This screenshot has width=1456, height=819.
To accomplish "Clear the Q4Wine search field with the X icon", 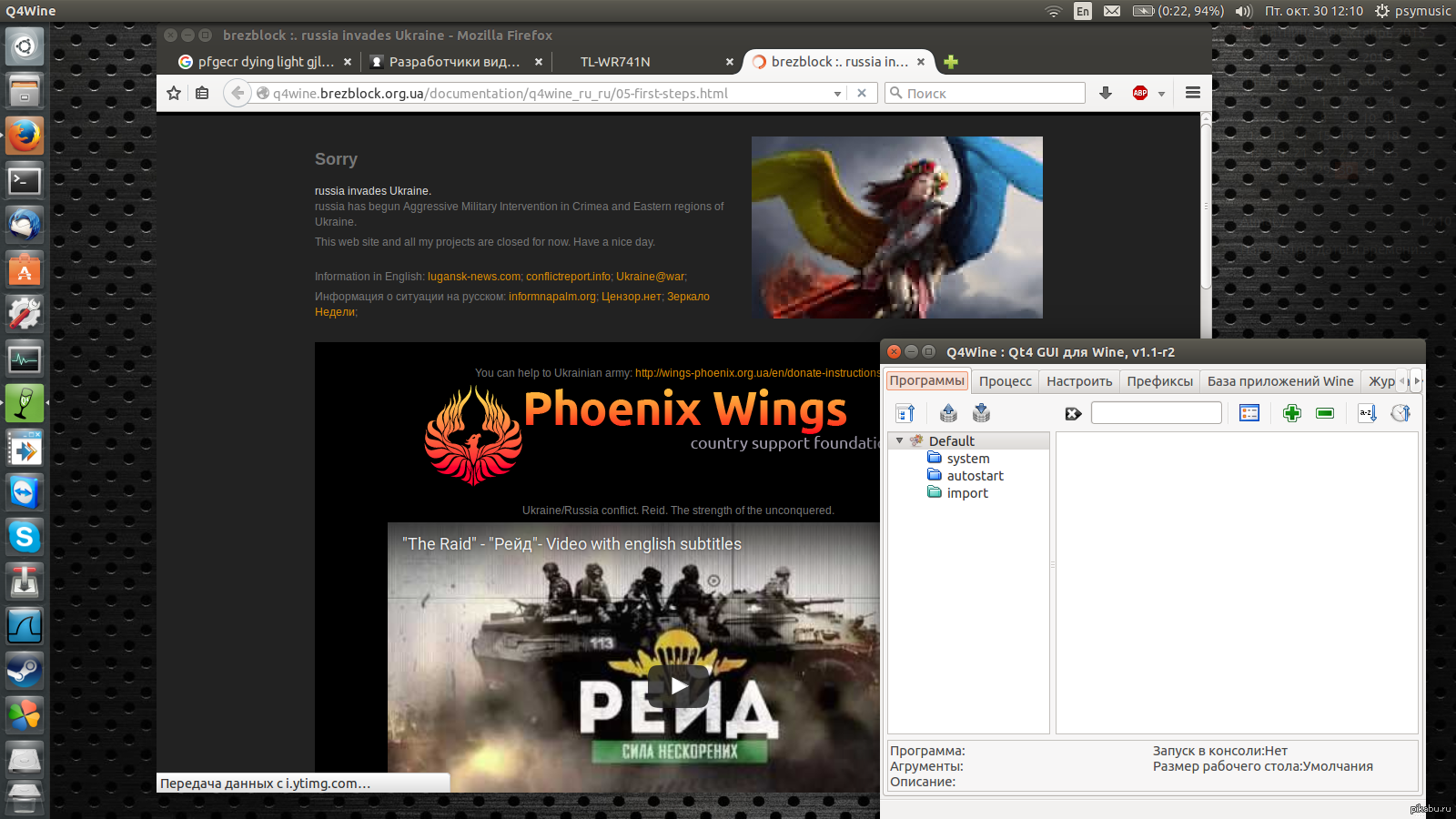I will [x=1074, y=414].
